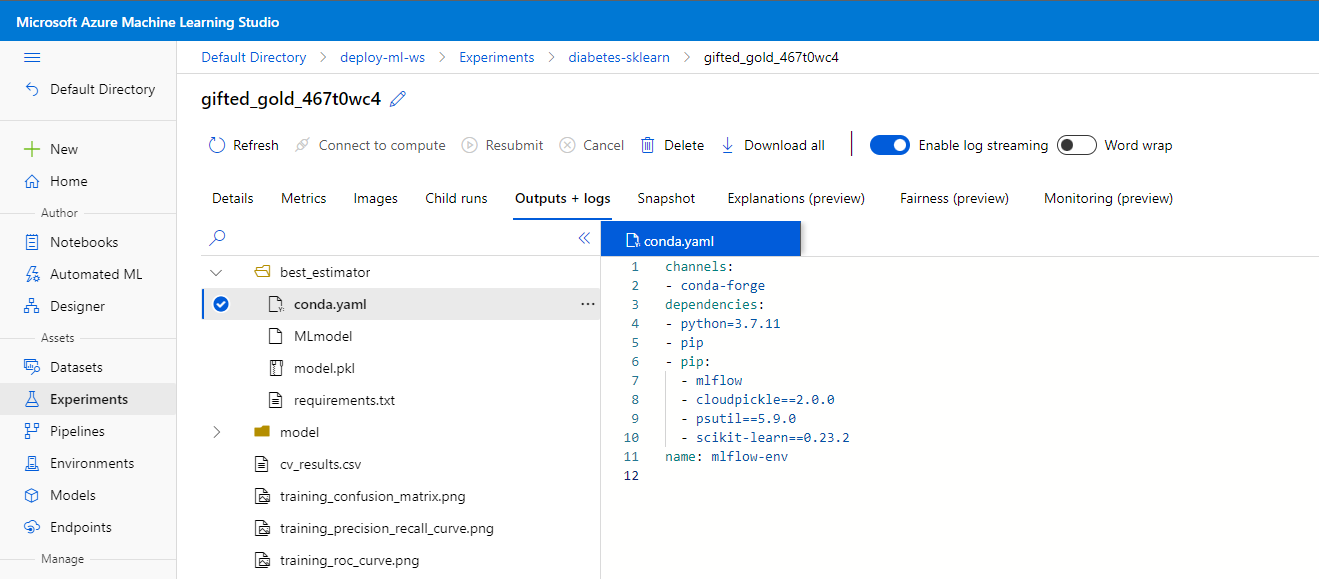
Task: Collapse the file tree panel with double chevron
Action: (585, 238)
